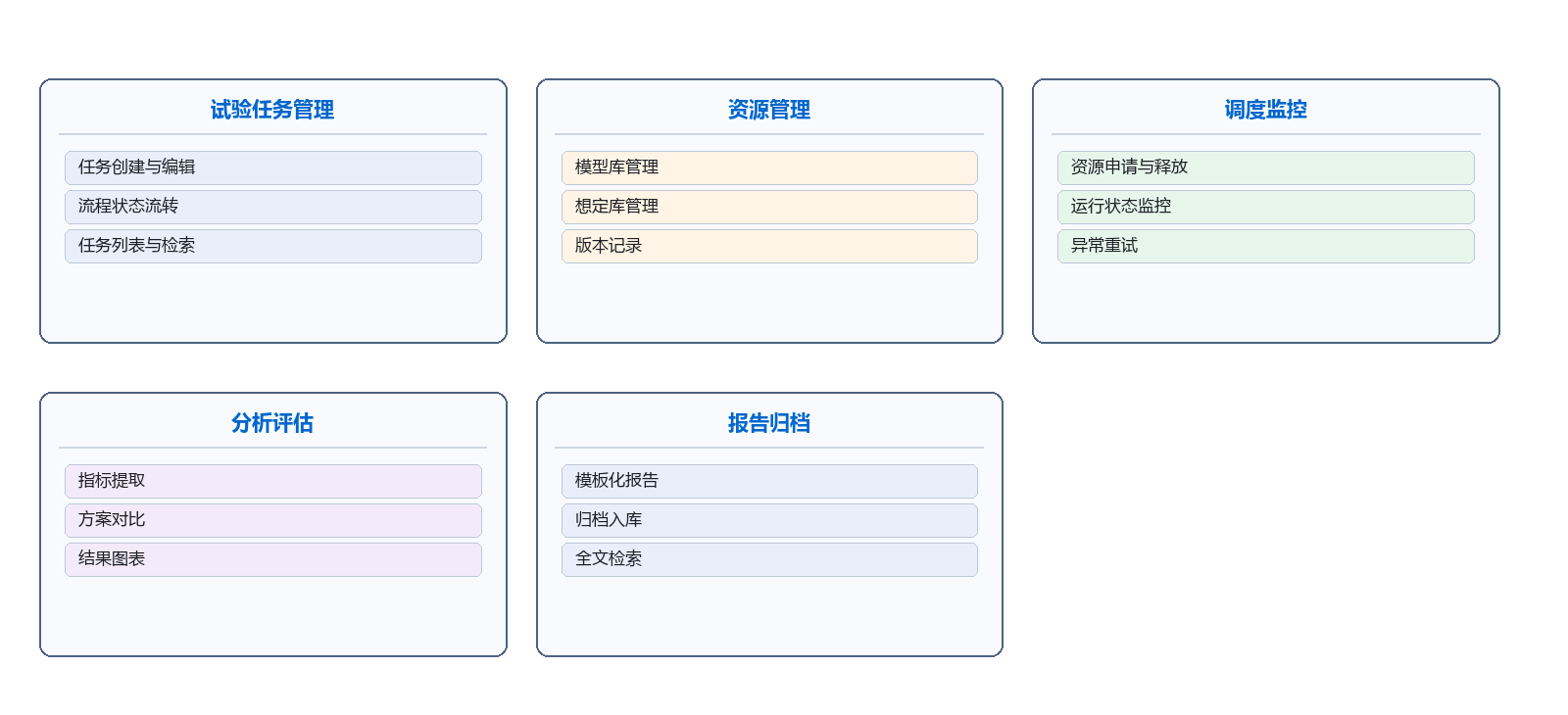Select the 版本记录 entry

pyautogui.click(x=769, y=246)
